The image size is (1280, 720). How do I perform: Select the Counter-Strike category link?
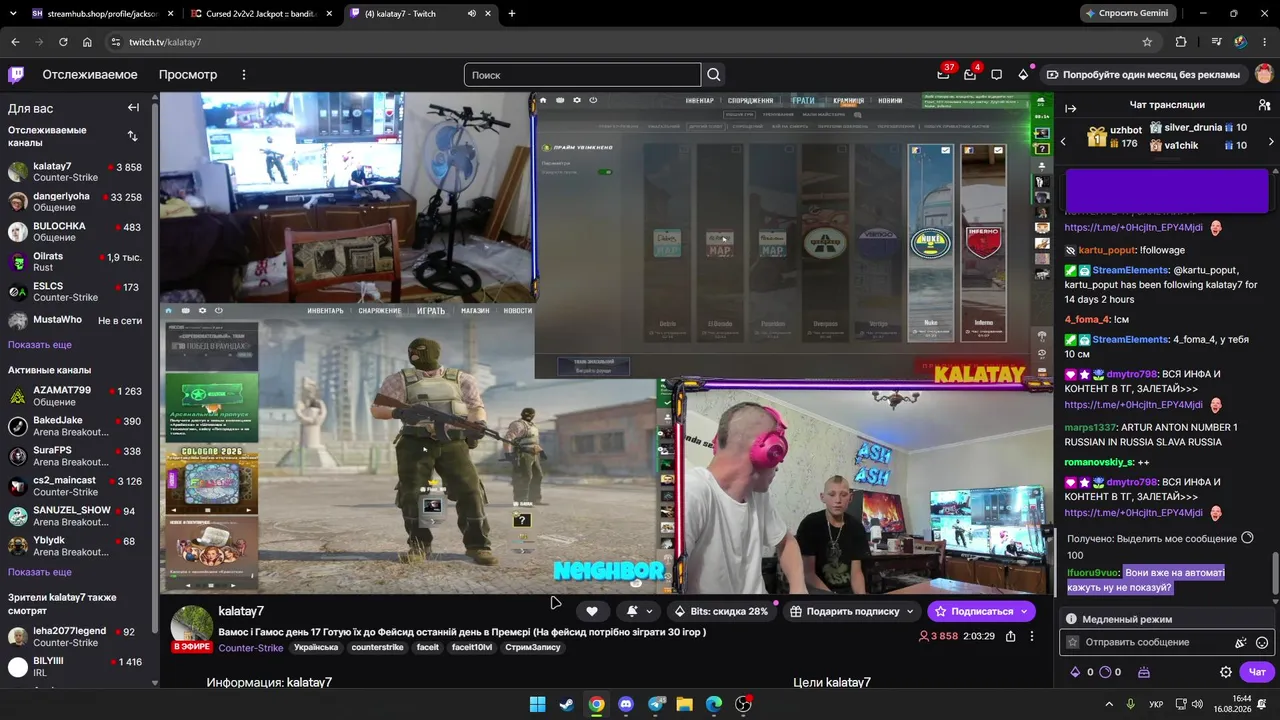point(252,648)
